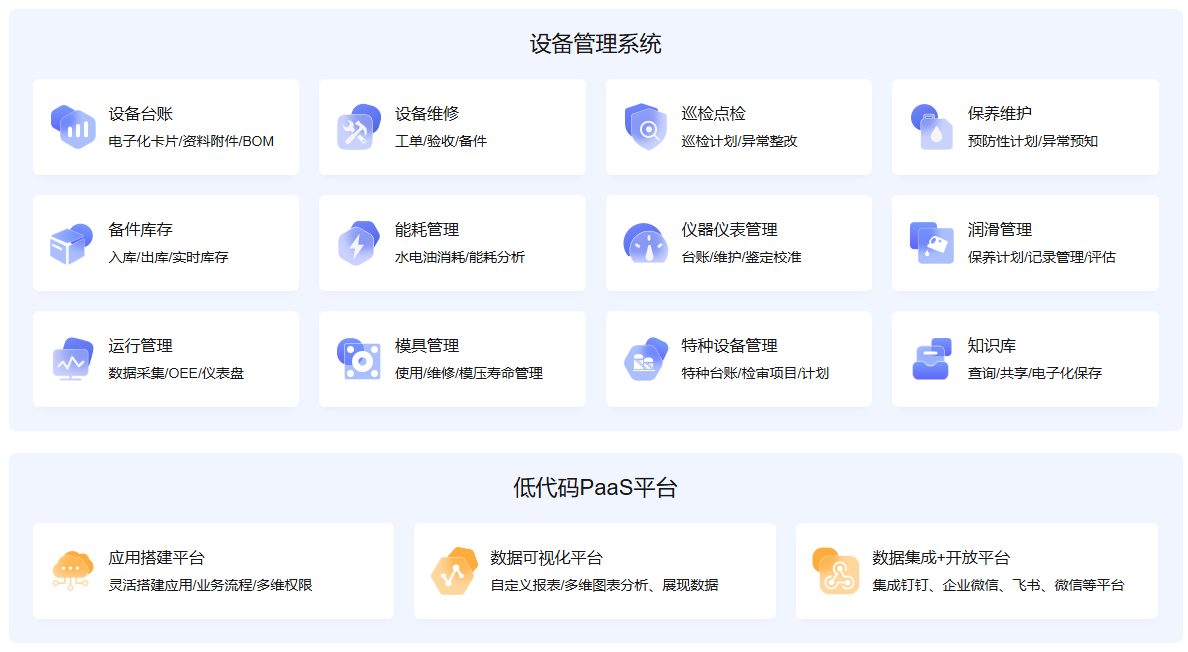Viewport: 1188px width, 652px height.
Task: Click the 备件库存 box icon
Action: (x=73, y=243)
